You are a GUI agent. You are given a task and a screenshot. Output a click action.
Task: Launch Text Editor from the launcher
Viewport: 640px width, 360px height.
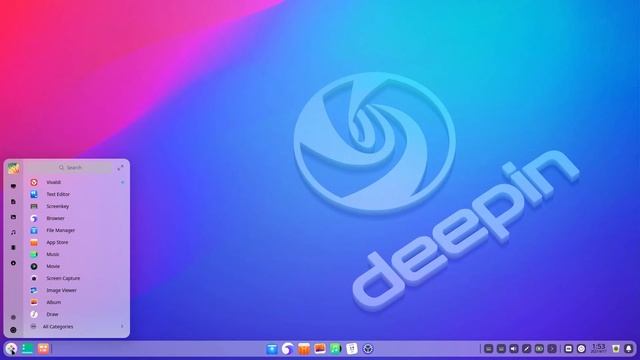[x=76, y=194]
